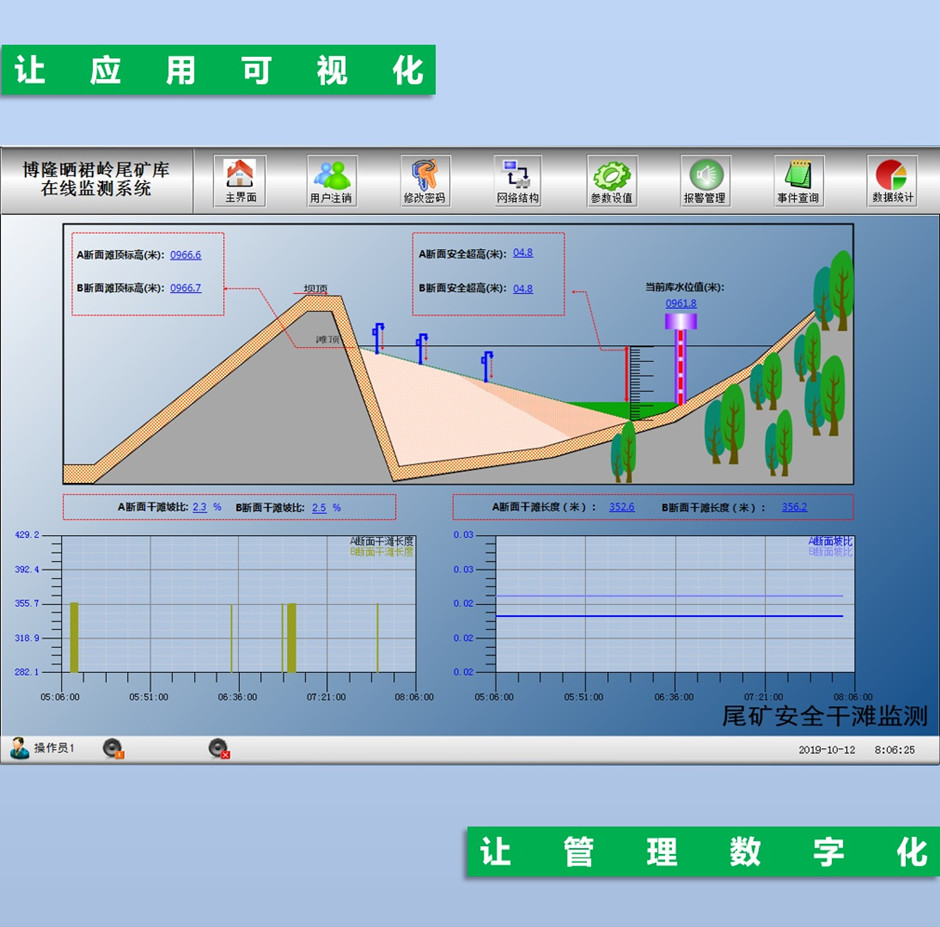The height and width of the screenshot is (927, 940).
Task: Click B断面滩顶标高 value 0966.7
Action: (185, 288)
